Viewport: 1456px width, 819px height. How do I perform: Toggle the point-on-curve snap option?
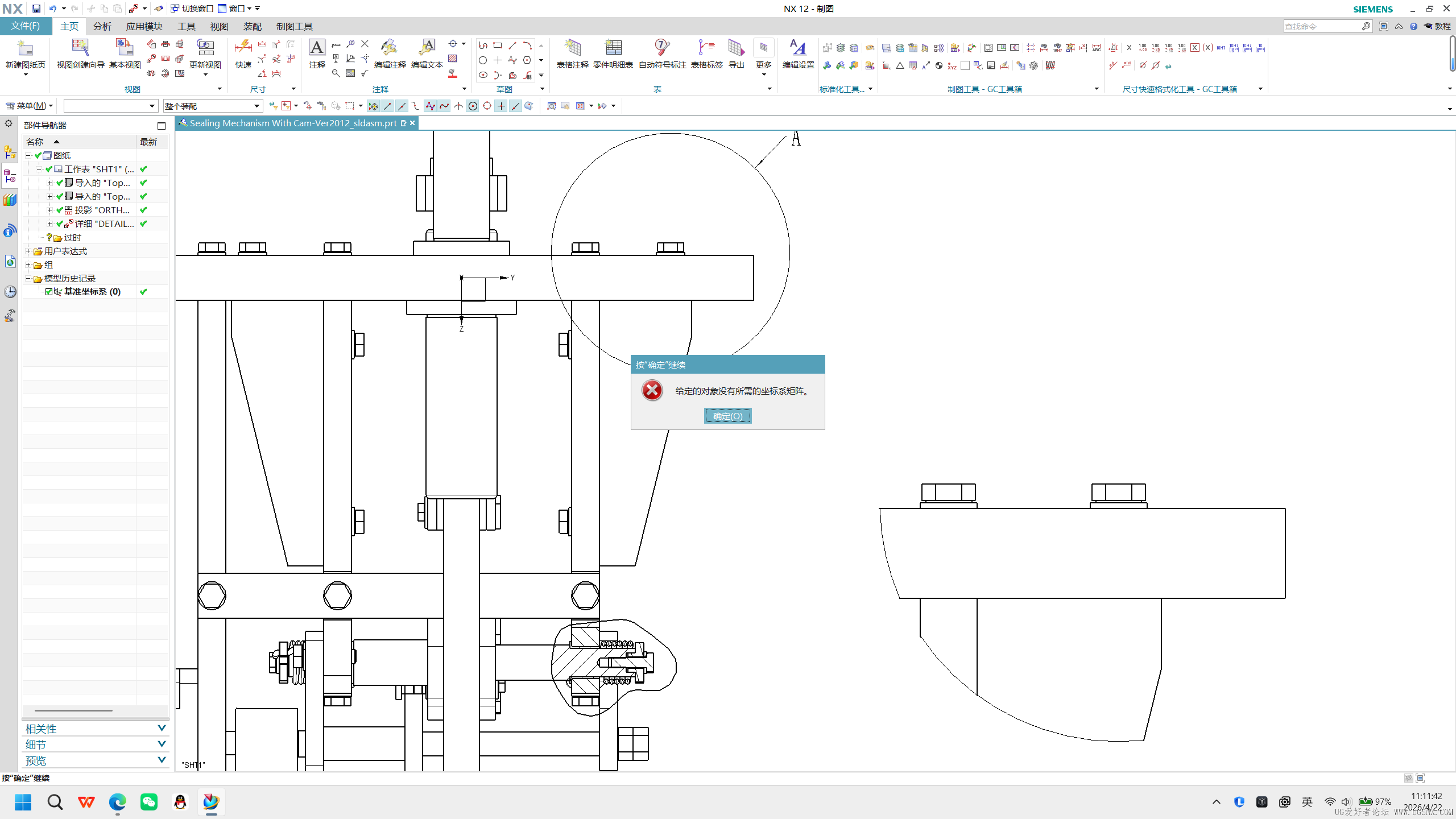515,106
